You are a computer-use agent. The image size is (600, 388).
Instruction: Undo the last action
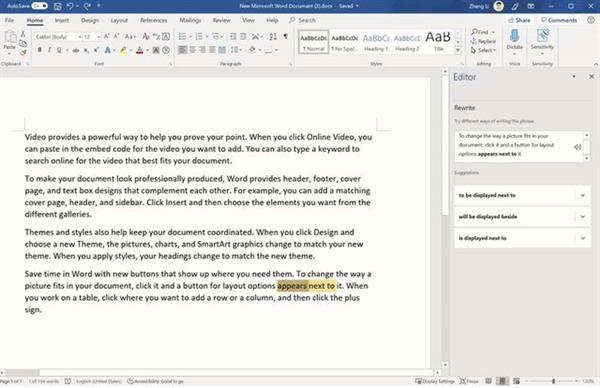70,6
